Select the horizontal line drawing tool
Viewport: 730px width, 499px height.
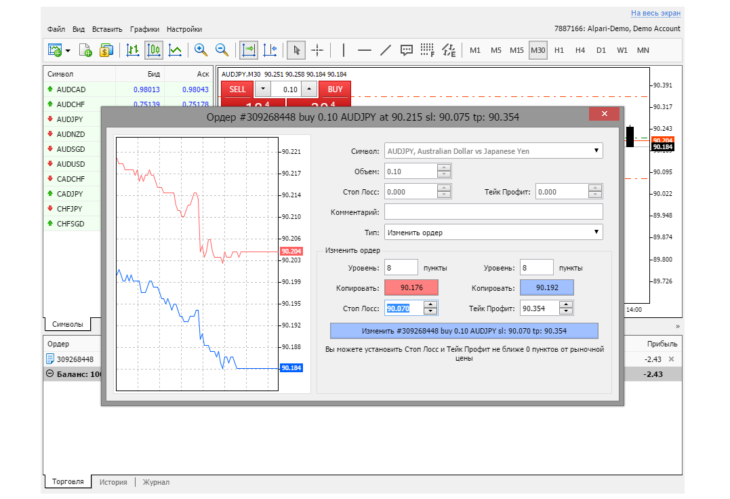(365, 50)
